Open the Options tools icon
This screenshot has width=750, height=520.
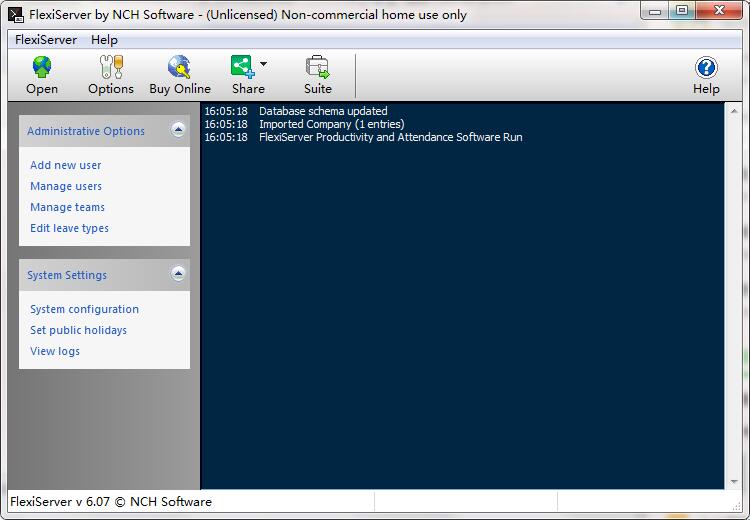111,67
